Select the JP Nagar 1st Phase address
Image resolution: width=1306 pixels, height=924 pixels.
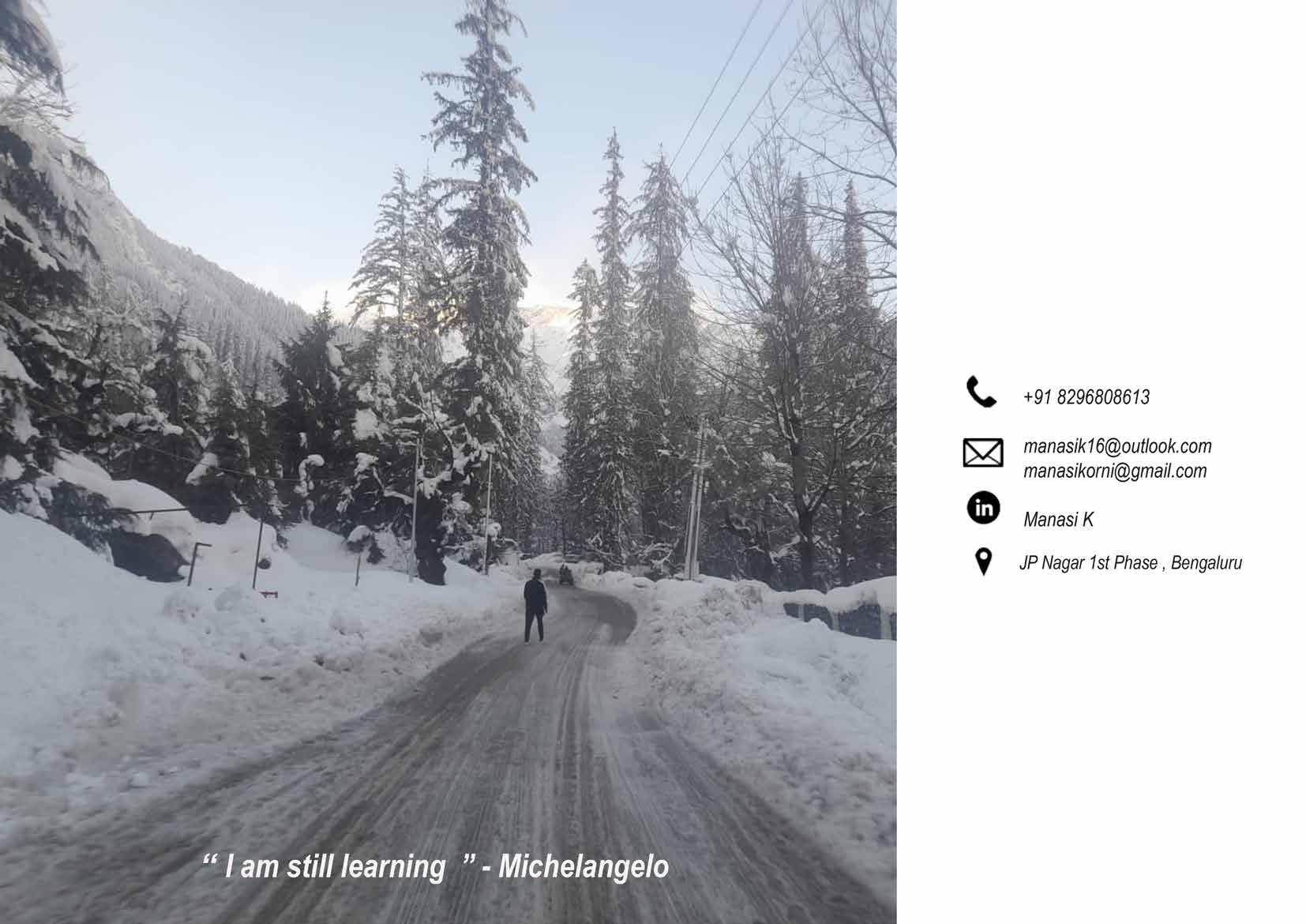point(1130,563)
